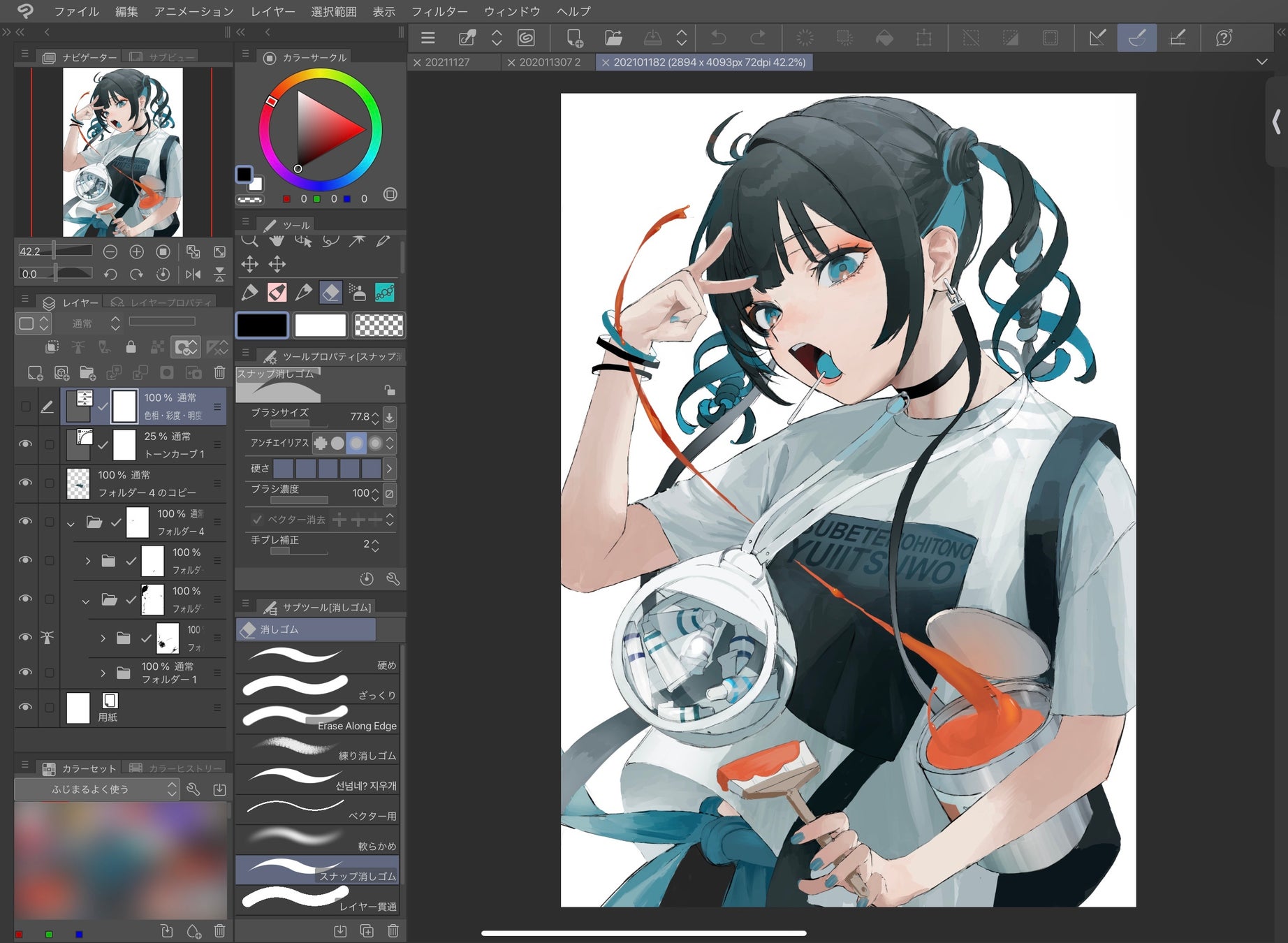
Task: Toggle snap to special ruler
Action: (1137, 38)
